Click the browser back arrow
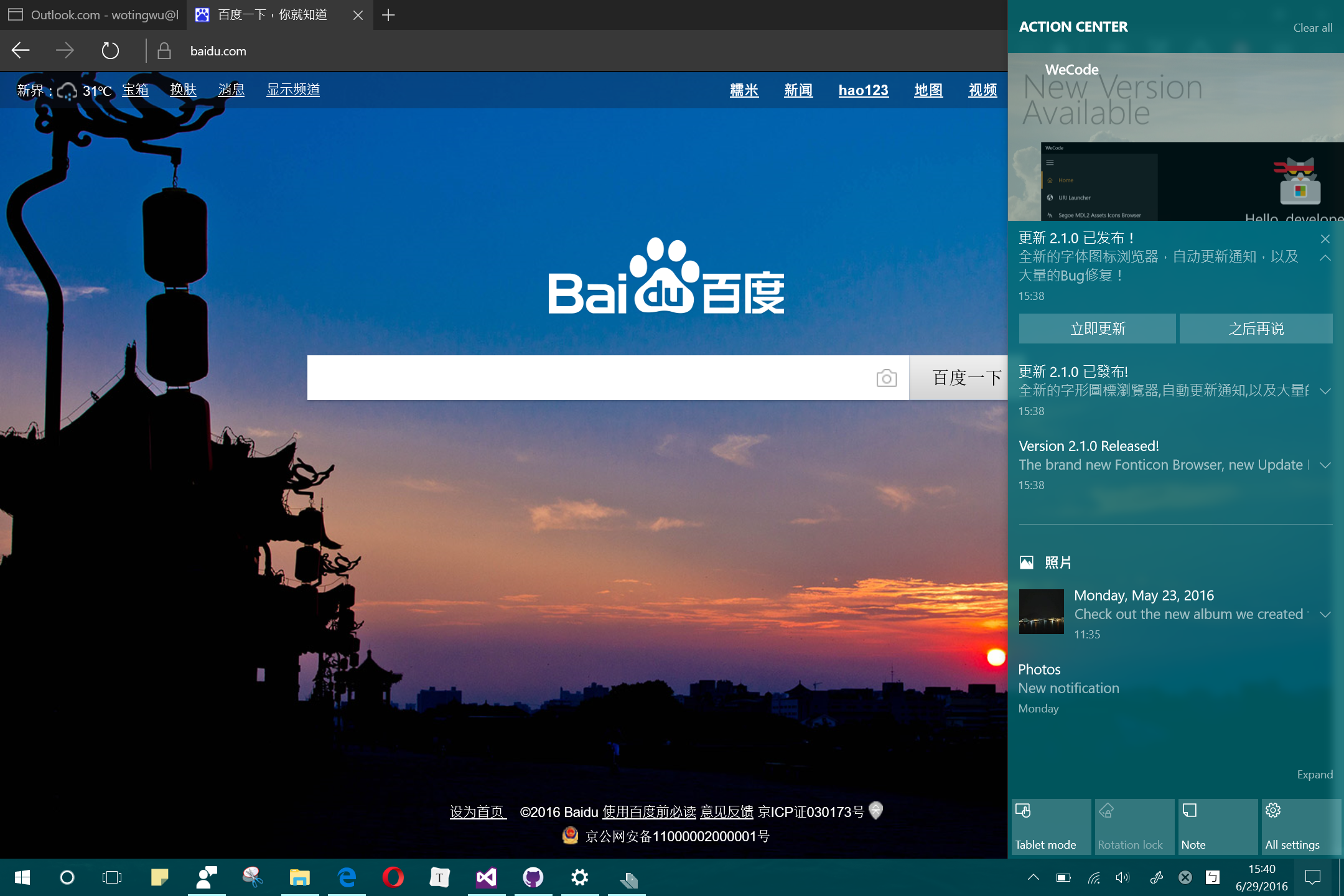1344x896 pixels. 21,50
